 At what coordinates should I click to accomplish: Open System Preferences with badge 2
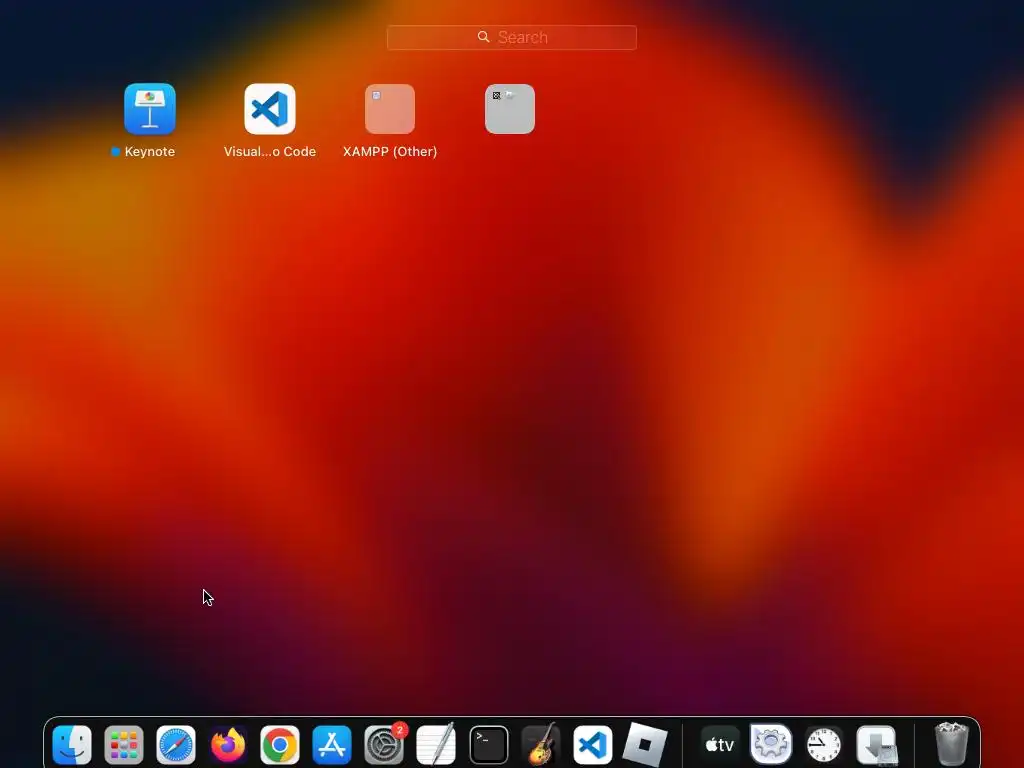pos(384,744)
